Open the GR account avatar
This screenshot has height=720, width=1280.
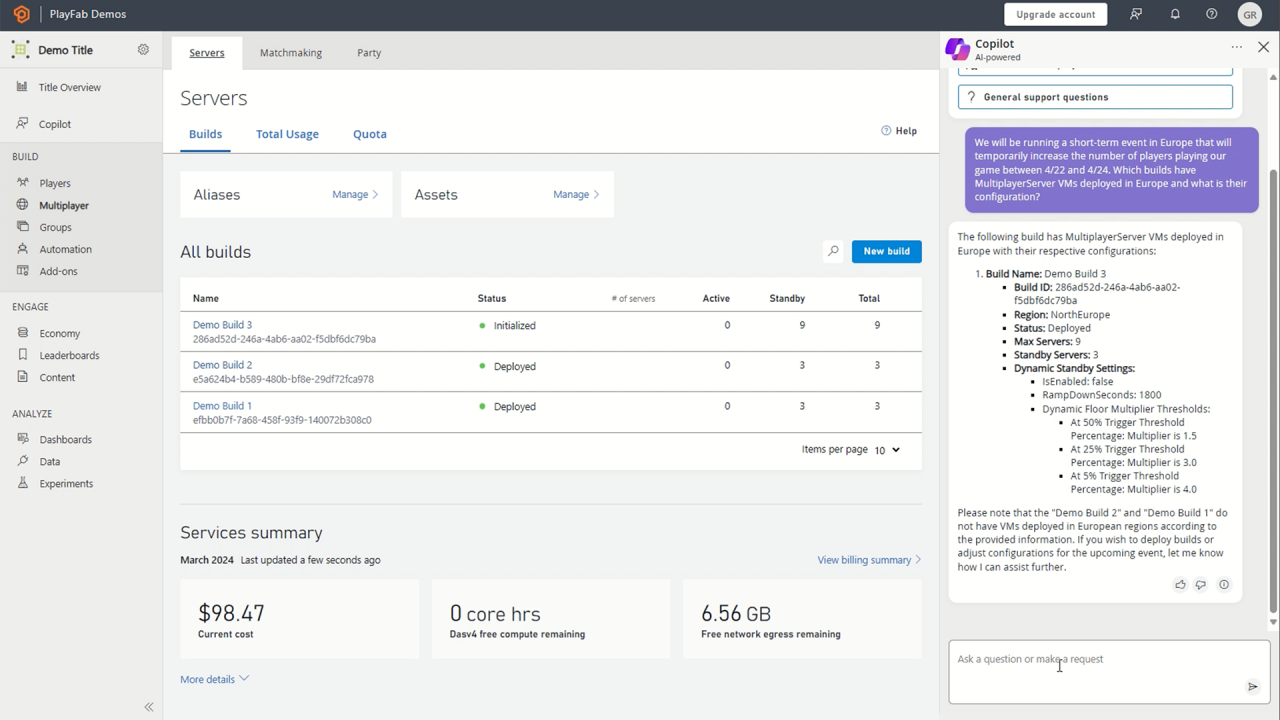[1250, 15]
